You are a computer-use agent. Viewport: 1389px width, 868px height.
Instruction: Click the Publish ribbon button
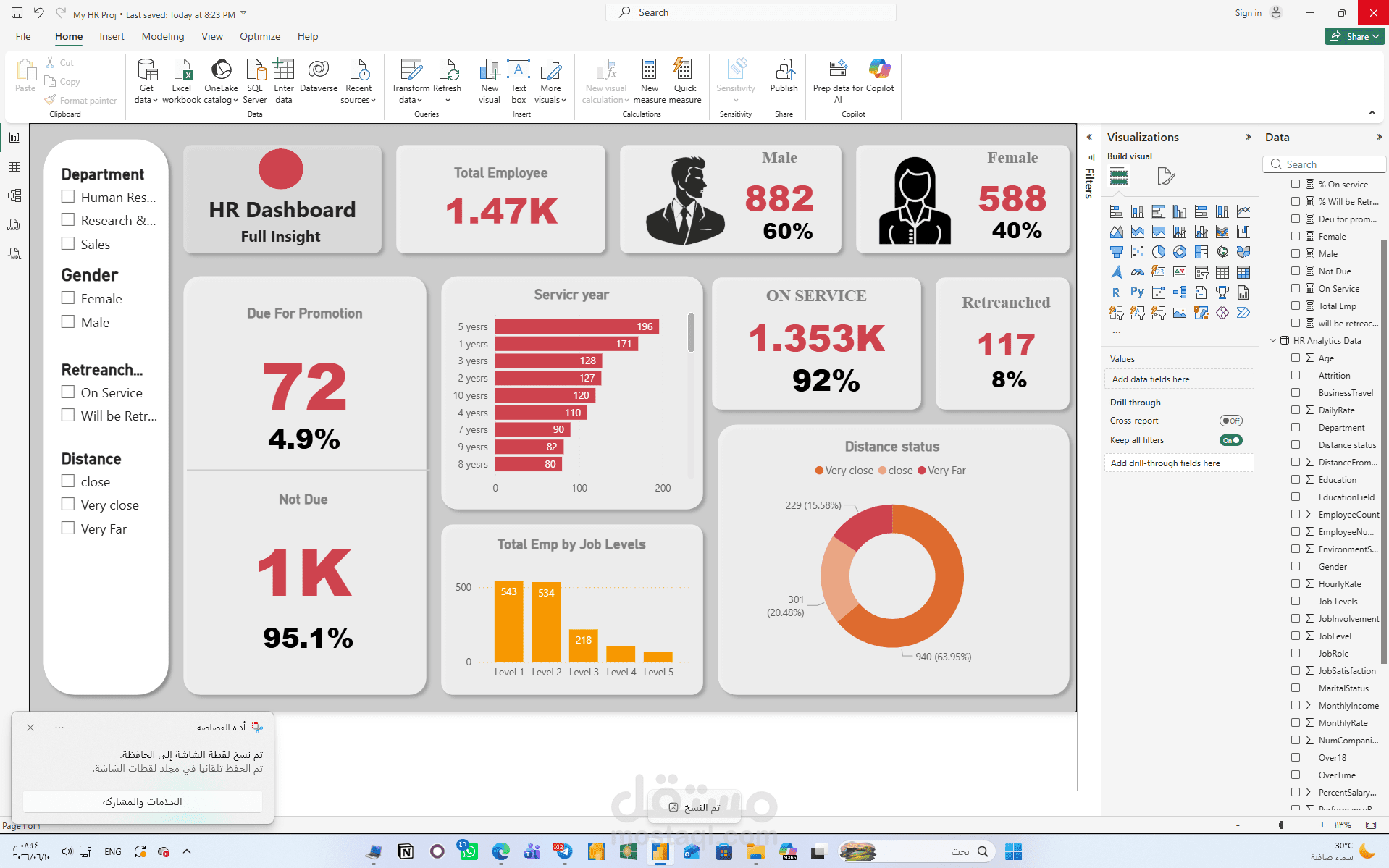coord(784,77)
